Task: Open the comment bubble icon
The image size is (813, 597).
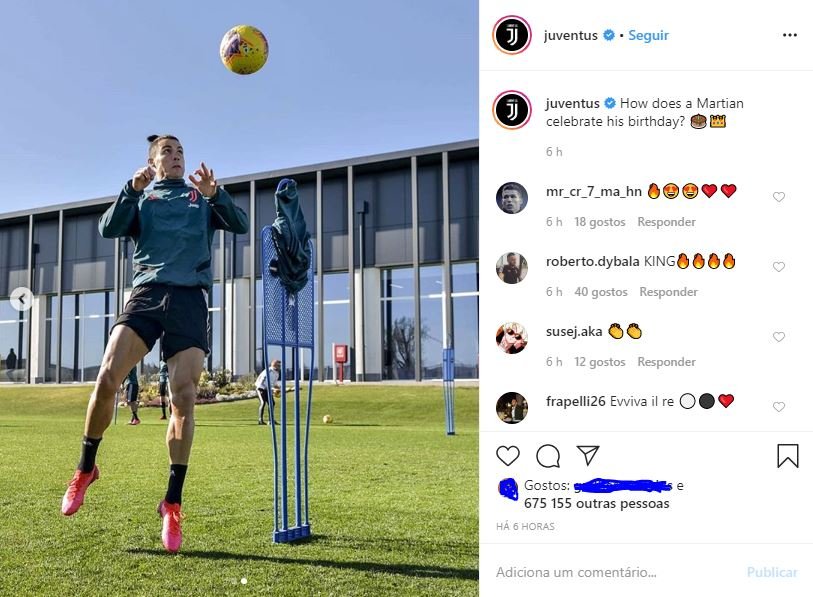Action: coord(548,456)
